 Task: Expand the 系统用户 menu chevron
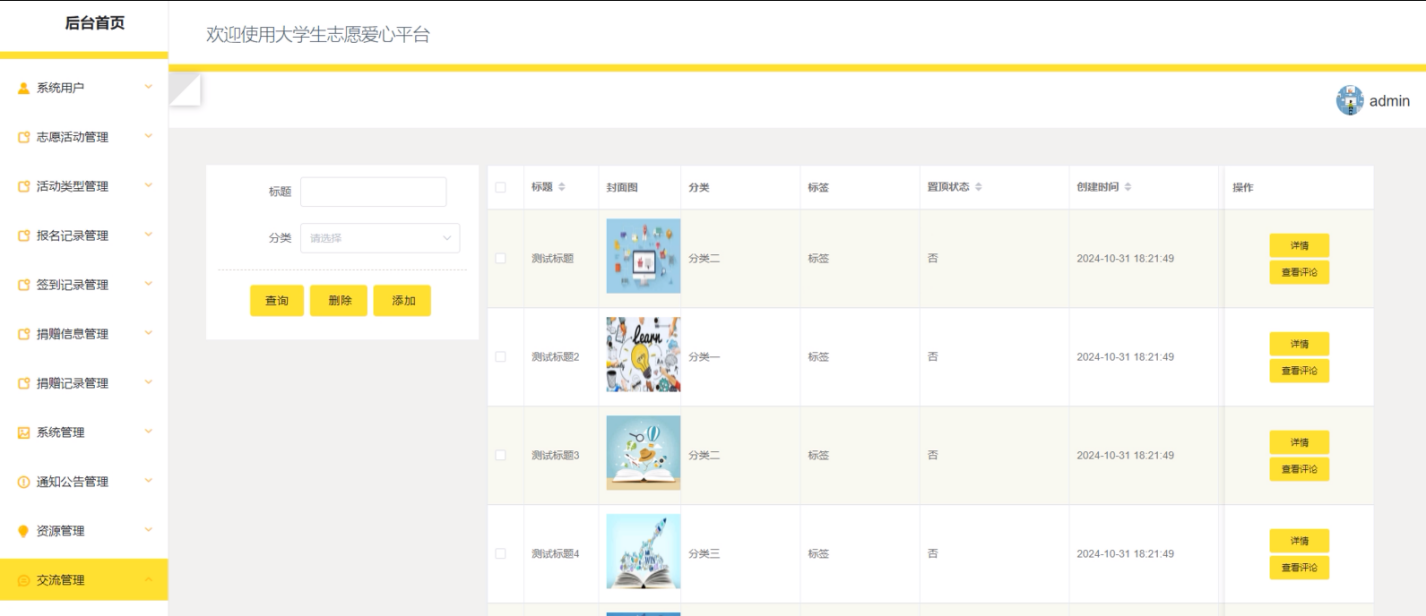click(149, 87)
